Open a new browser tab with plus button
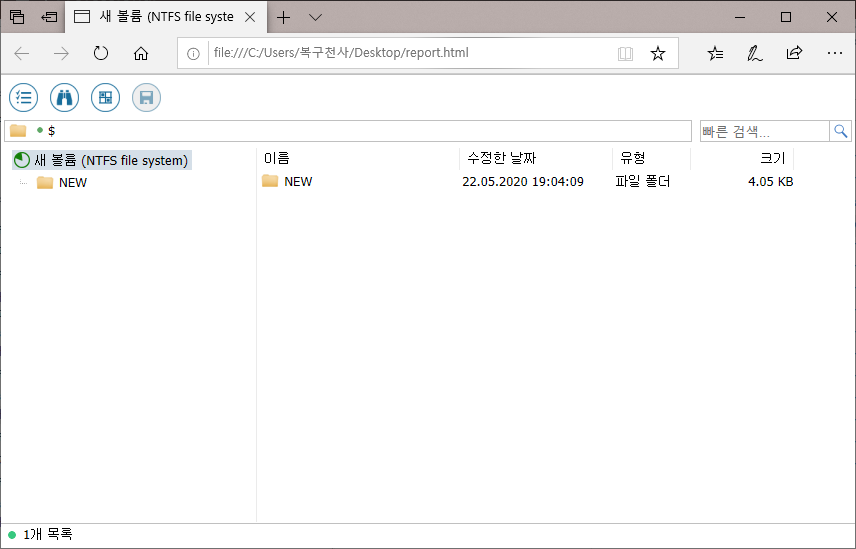This screenshot has width=856, height=549. (x=284, y=17)
